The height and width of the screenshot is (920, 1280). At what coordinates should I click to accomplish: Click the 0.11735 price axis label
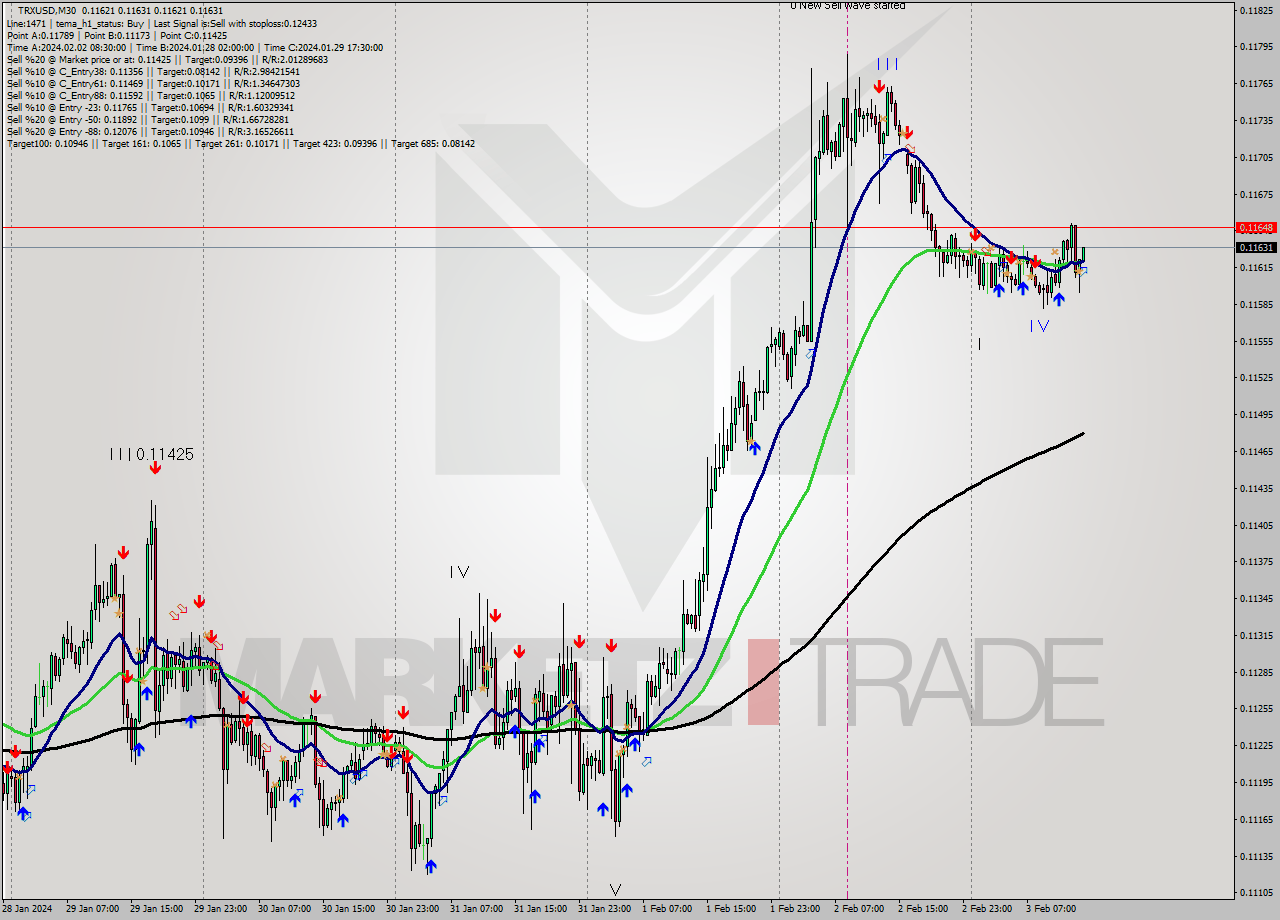coord(1256,120)
